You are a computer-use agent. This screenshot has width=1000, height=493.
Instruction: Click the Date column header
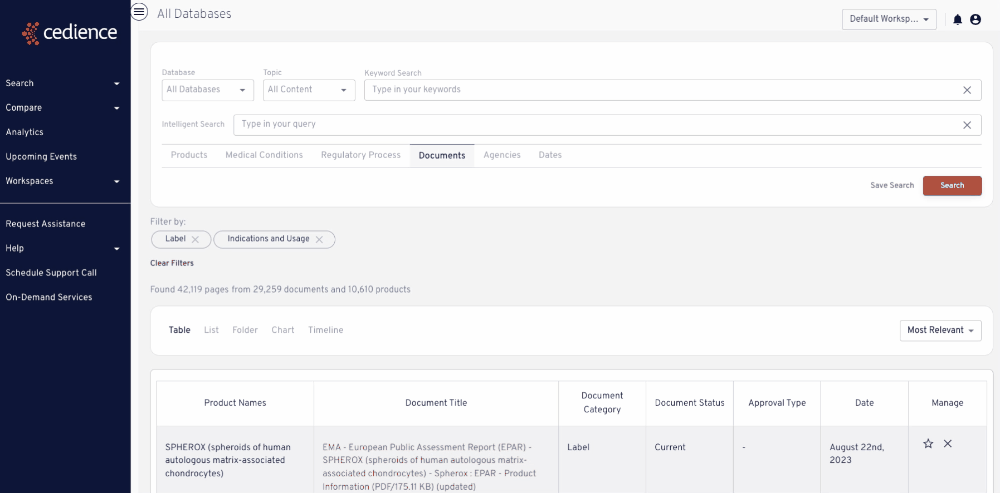point(864,403)
